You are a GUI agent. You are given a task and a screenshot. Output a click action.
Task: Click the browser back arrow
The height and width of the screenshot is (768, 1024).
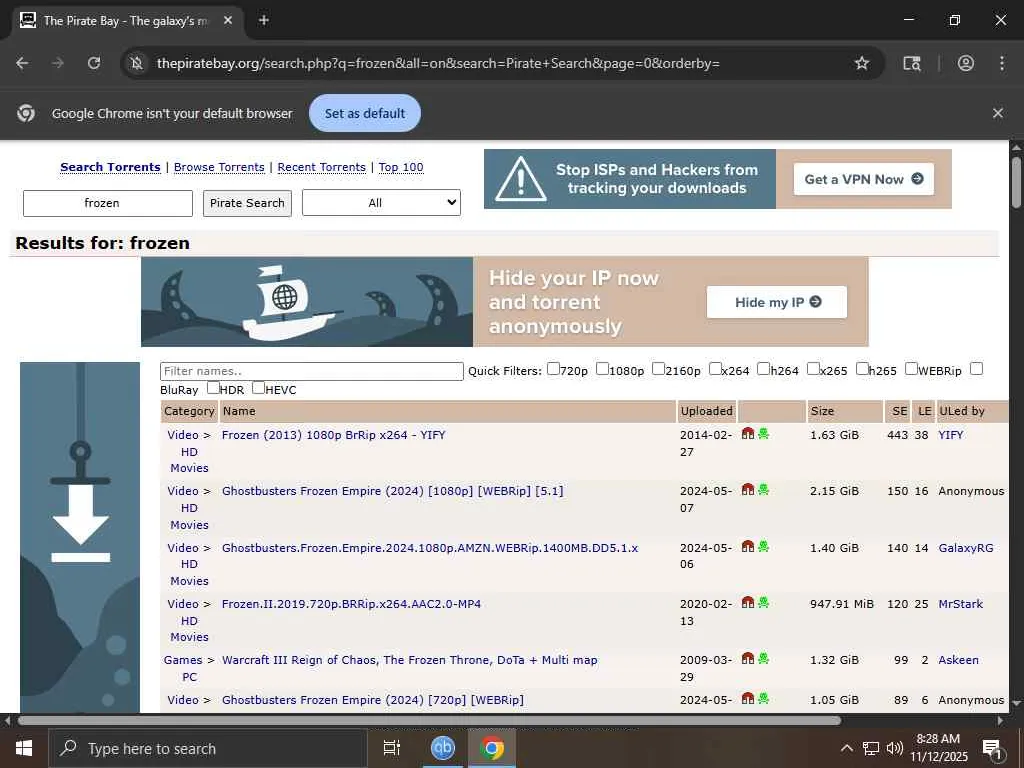[x=22, y=63]
